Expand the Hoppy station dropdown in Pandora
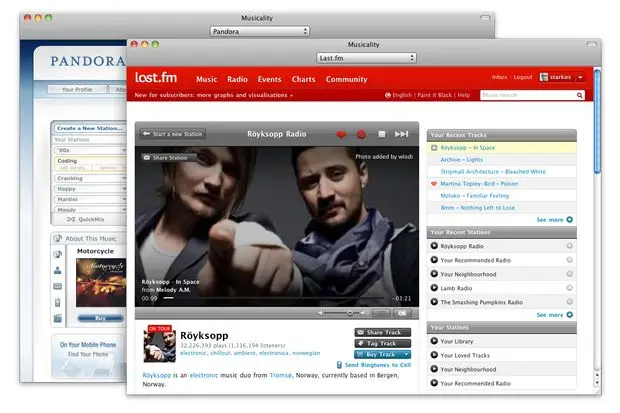This screenshot has height=413, width=620. pyautogui.click(x=124, y=189)
